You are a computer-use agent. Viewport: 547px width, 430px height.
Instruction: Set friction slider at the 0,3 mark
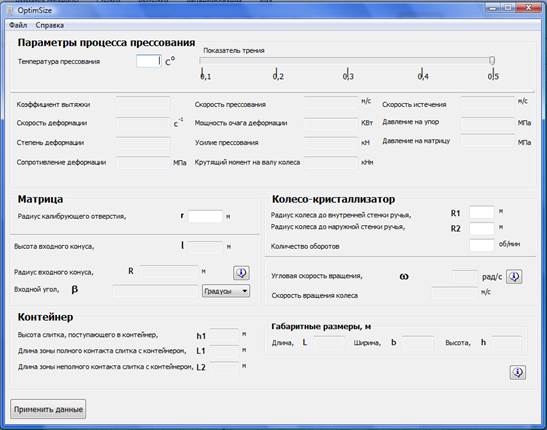(347, 61)
